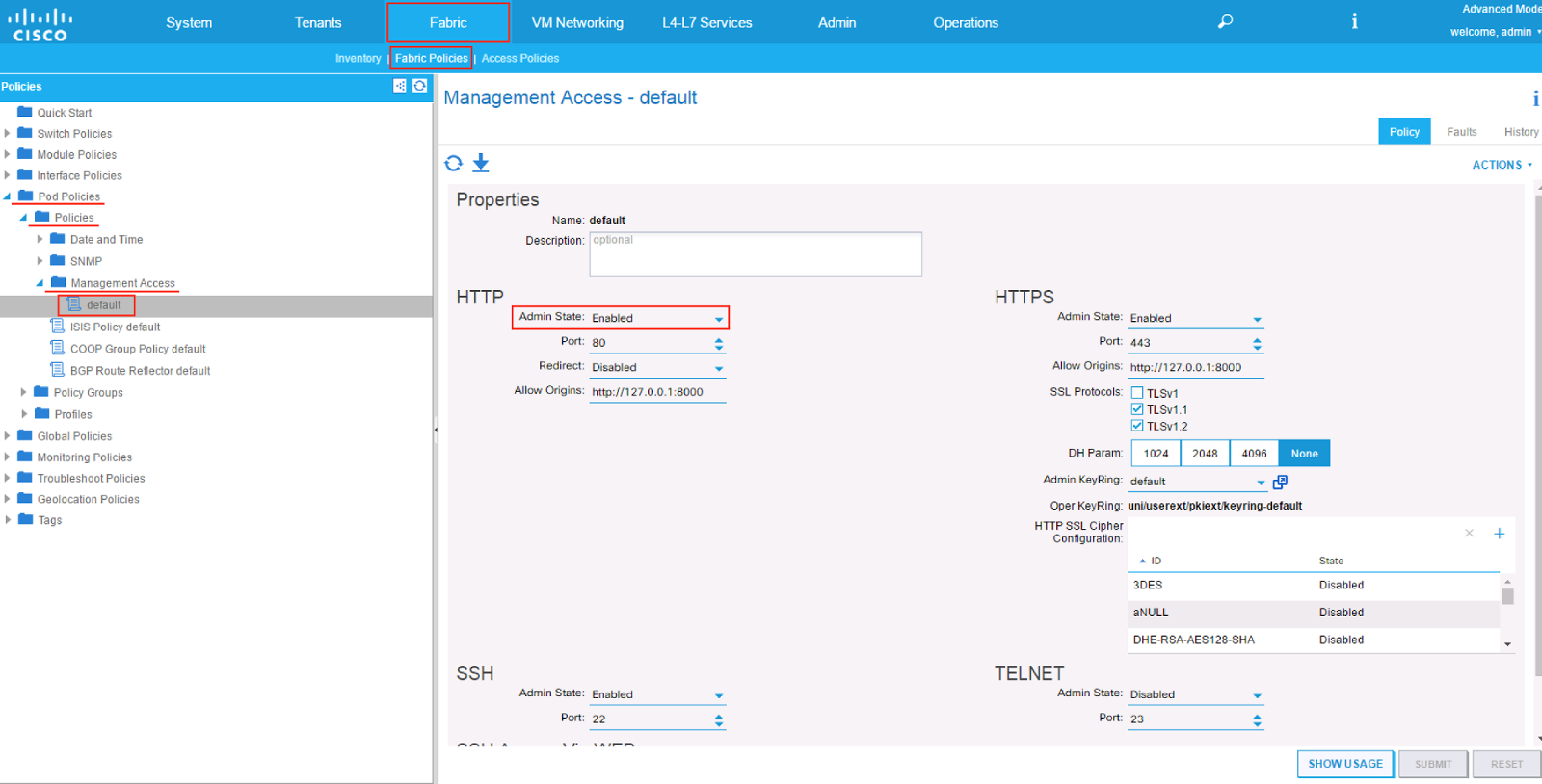Switch to the History tab
Screen dimensions: 1542x784
pyautogui.click(x=1521, y=132)
